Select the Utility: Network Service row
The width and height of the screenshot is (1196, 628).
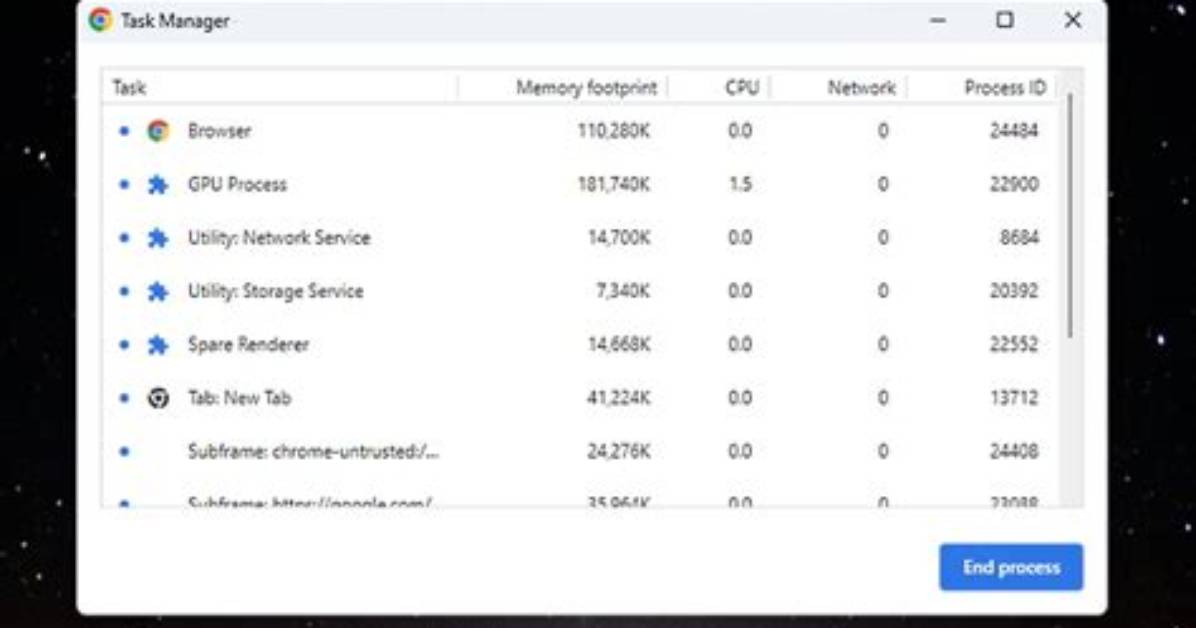580,238
